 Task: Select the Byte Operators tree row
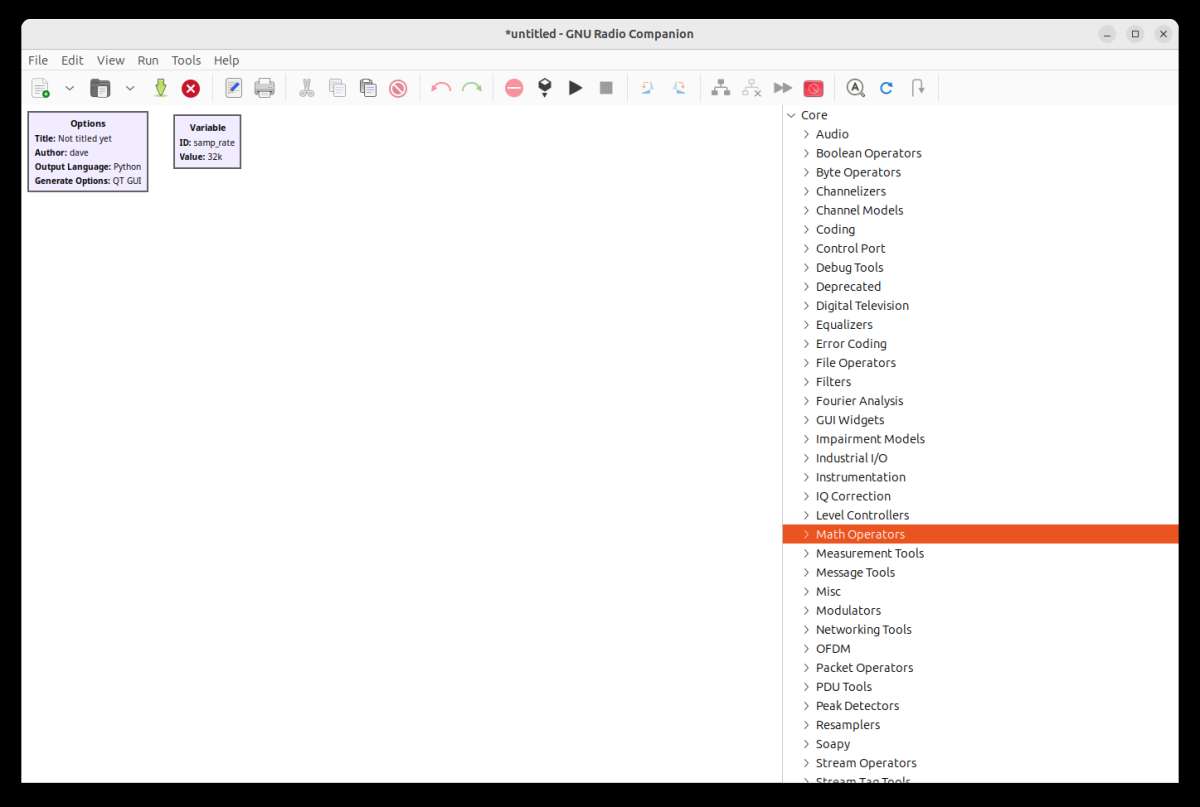tap(980, 172)
